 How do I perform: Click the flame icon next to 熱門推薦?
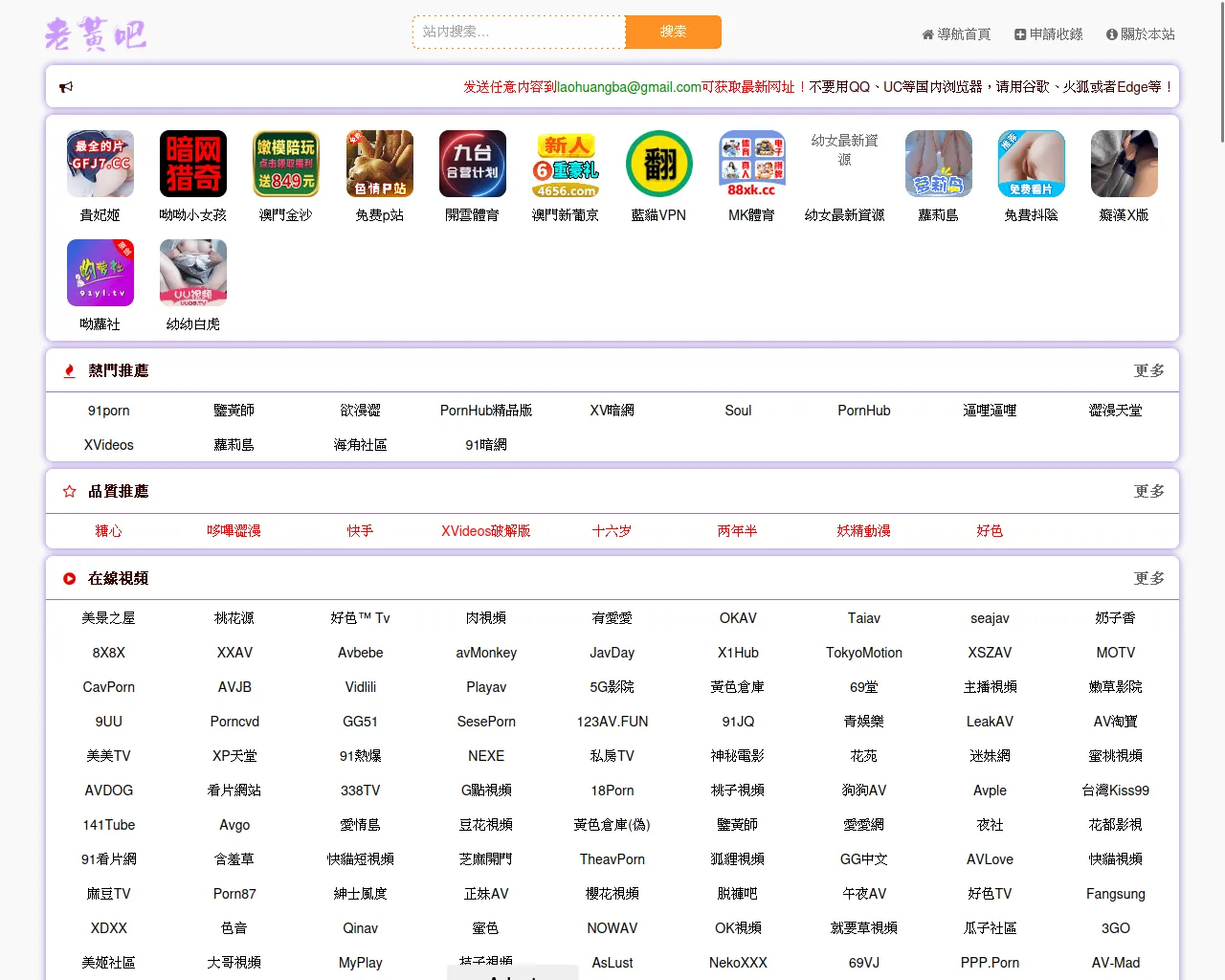(69, 371)
